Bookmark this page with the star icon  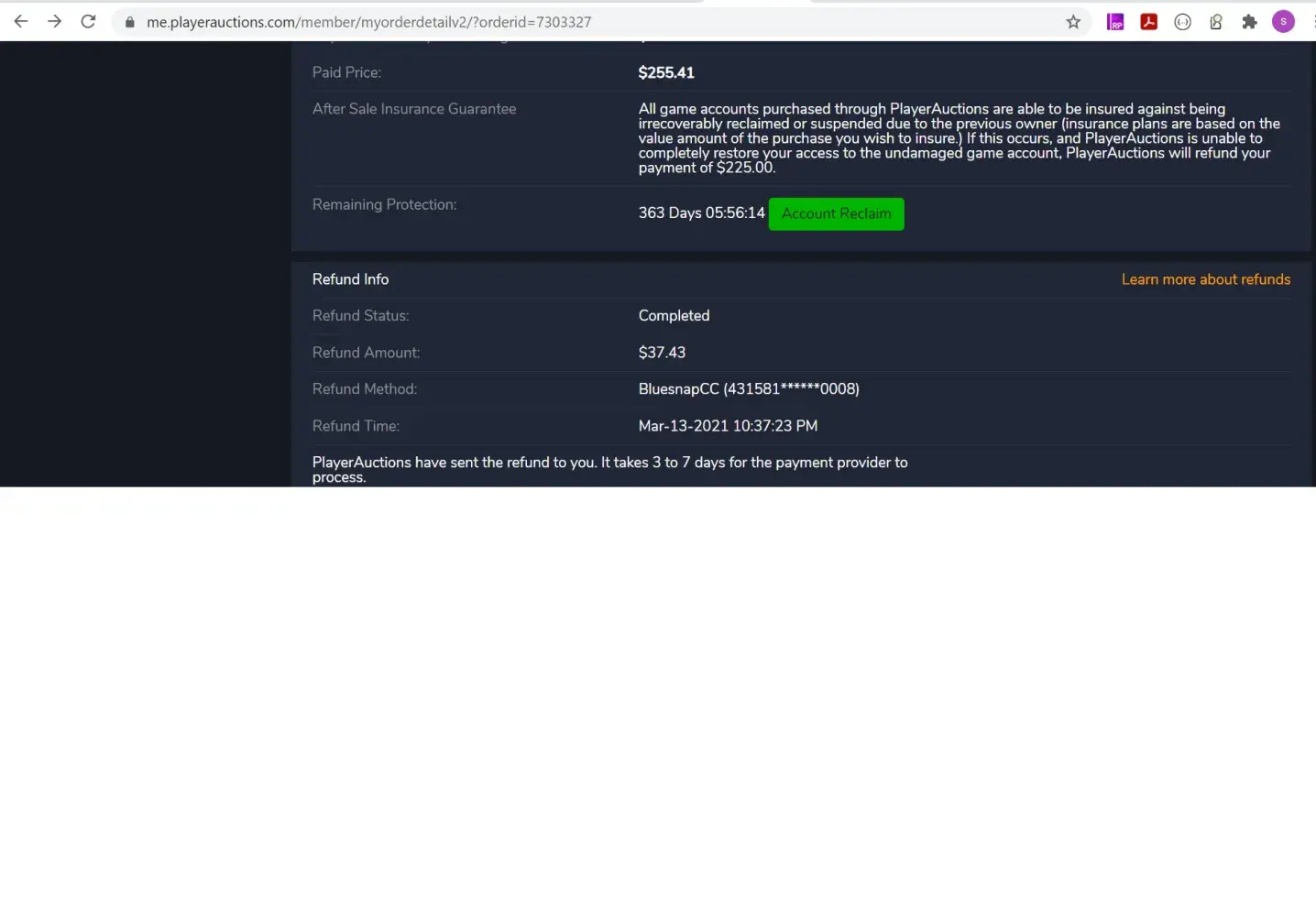[x=1073, y=22]
